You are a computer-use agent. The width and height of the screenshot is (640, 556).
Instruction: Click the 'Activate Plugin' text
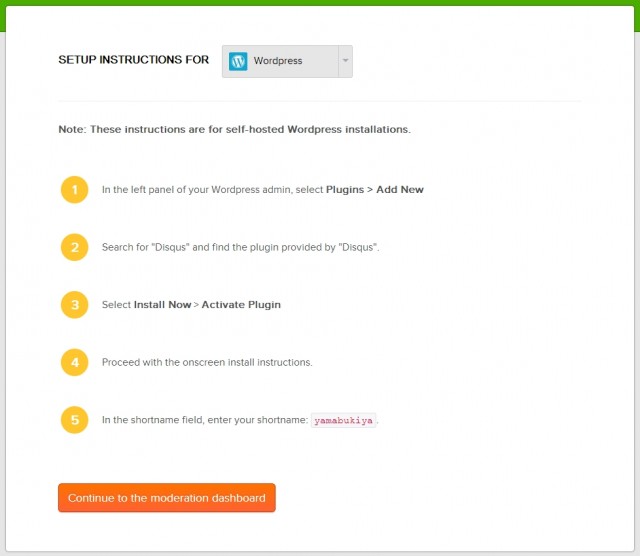click(x=241, y=305)
